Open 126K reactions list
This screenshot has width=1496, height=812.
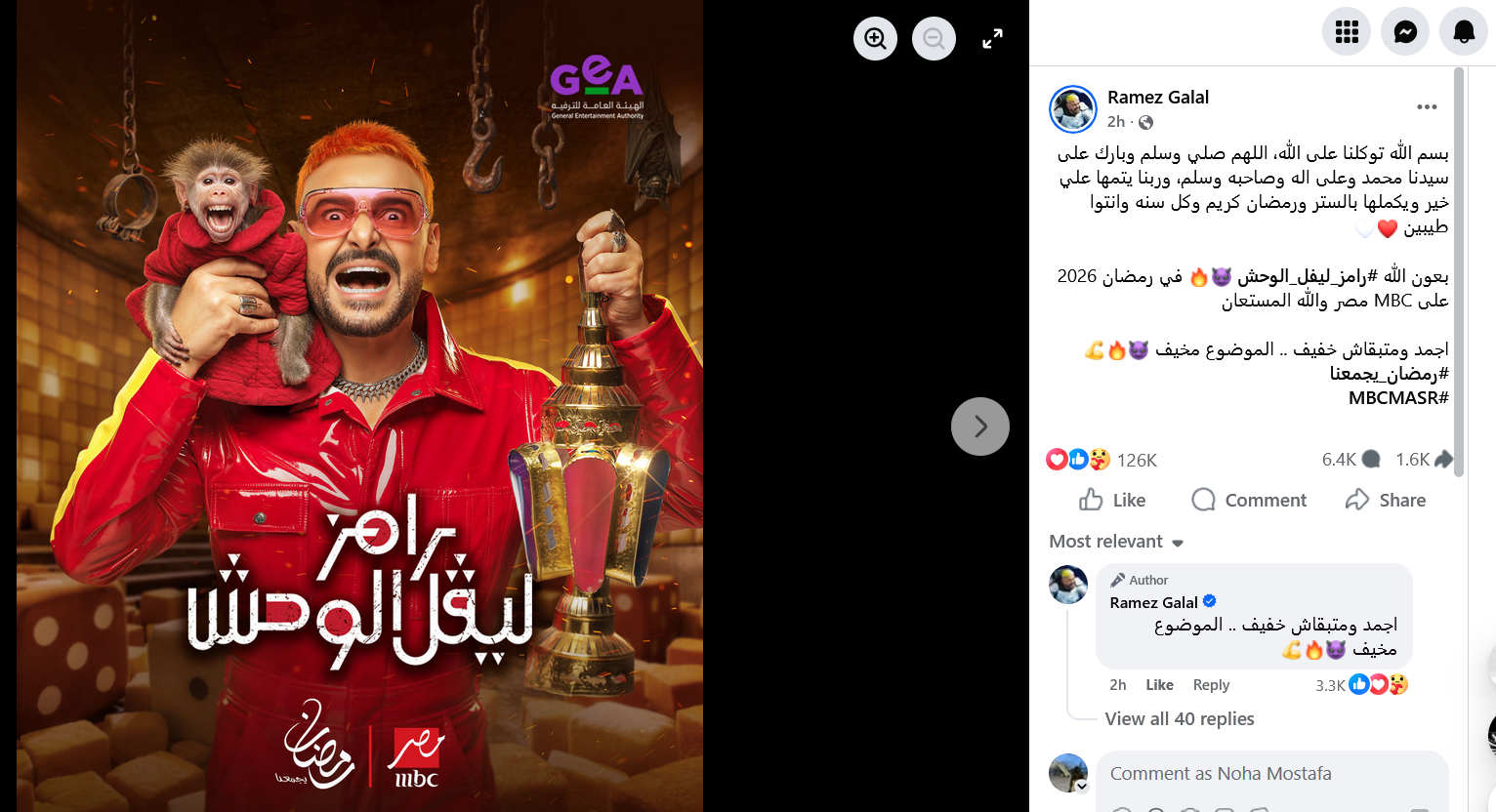(1137, 460)
